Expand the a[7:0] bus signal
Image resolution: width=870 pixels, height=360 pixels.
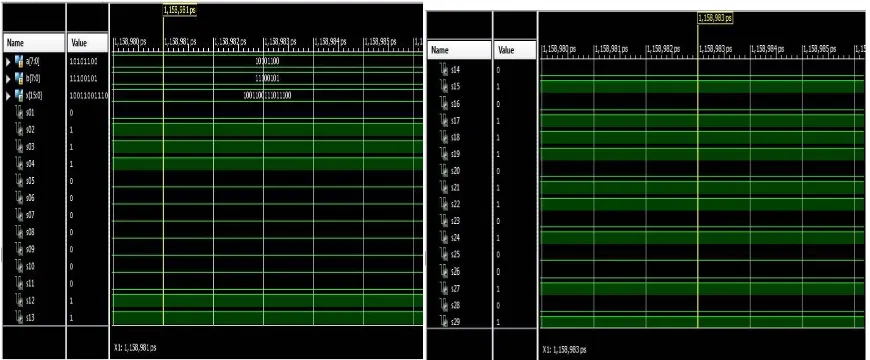coord(8,61)
